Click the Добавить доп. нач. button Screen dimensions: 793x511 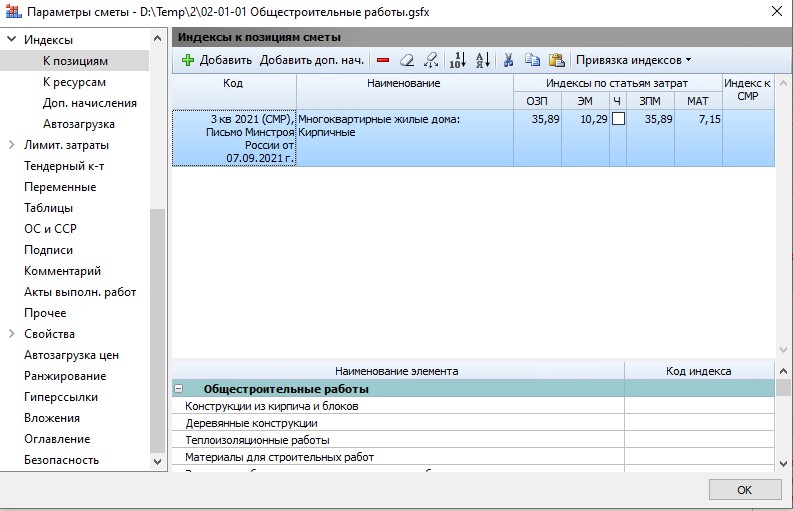click(x=312, y=60)
